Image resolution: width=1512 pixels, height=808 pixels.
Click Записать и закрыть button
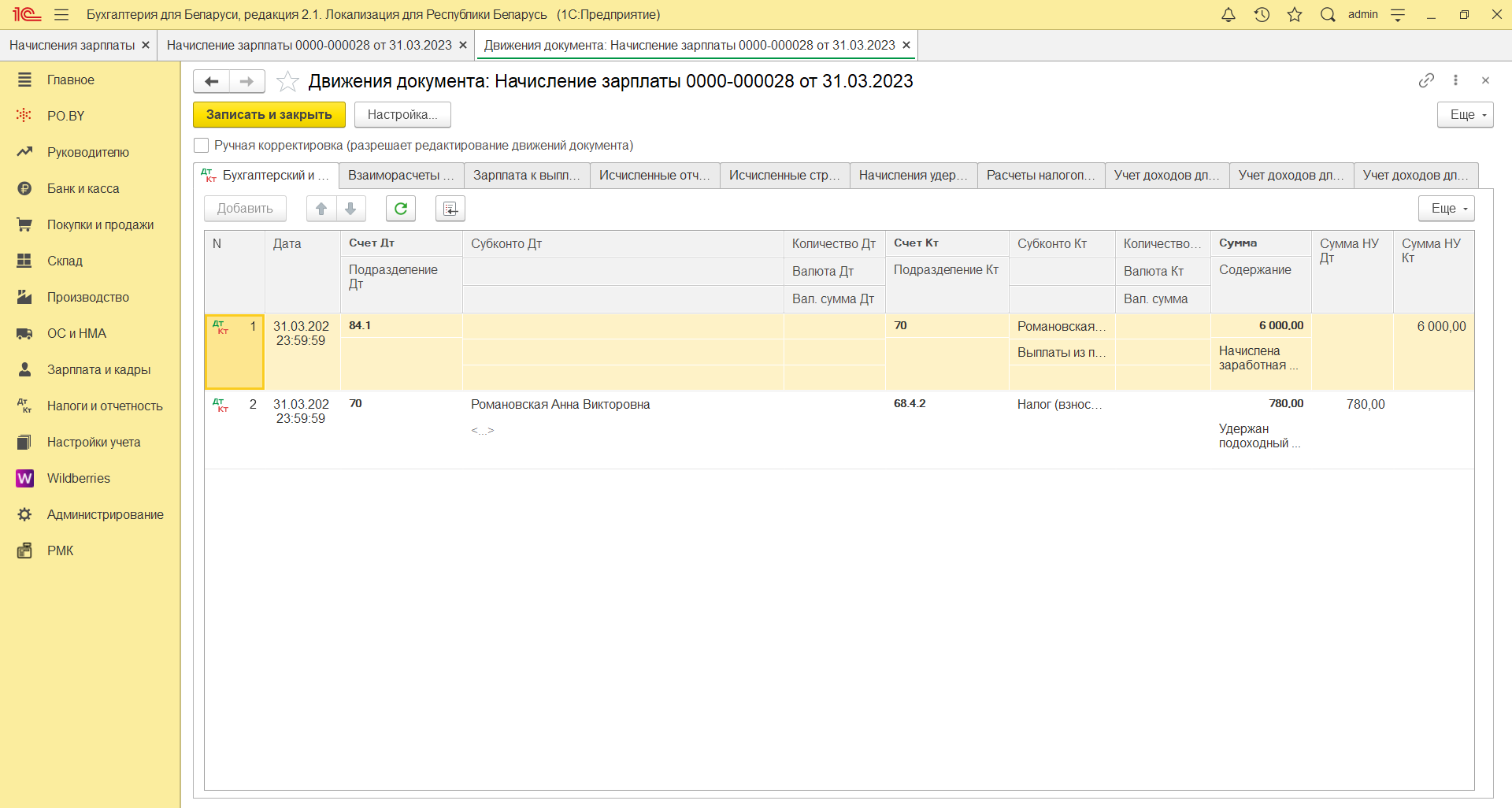tap(269, 115)
